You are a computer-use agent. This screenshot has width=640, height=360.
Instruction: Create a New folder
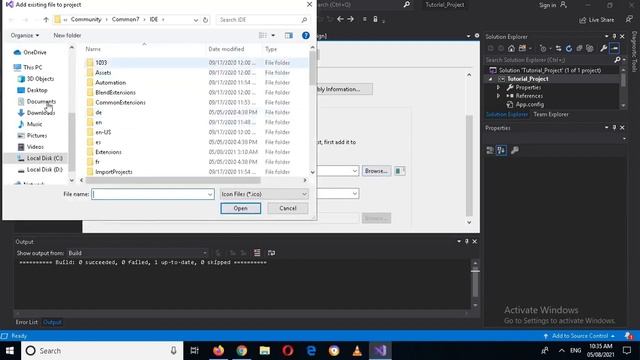[67, 36]
